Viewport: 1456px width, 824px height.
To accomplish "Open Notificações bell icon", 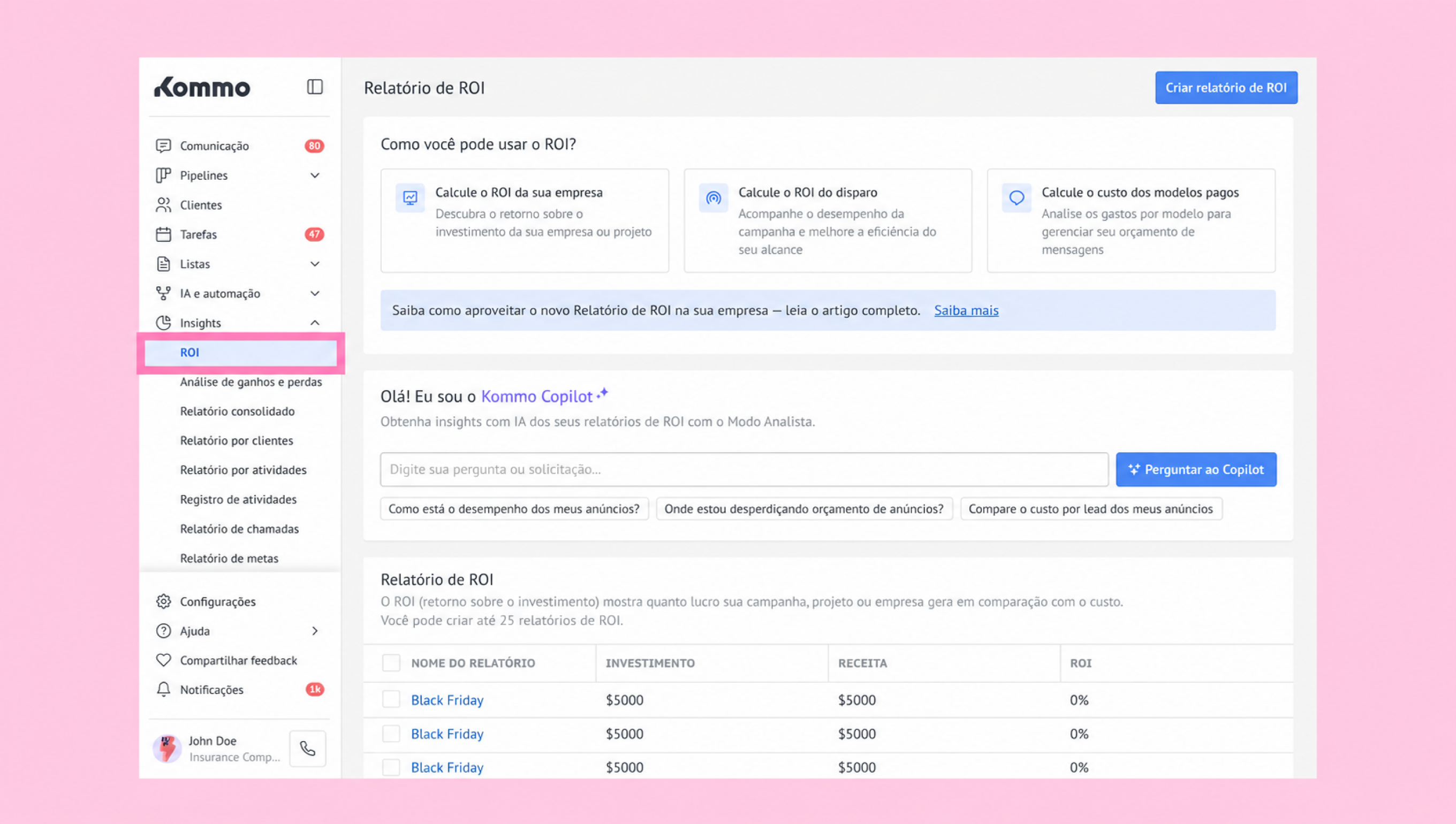I will click(163, 689).
